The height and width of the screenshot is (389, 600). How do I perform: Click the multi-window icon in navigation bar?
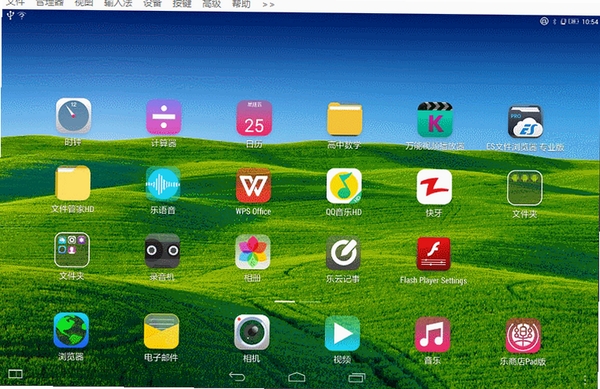(15, 374)
